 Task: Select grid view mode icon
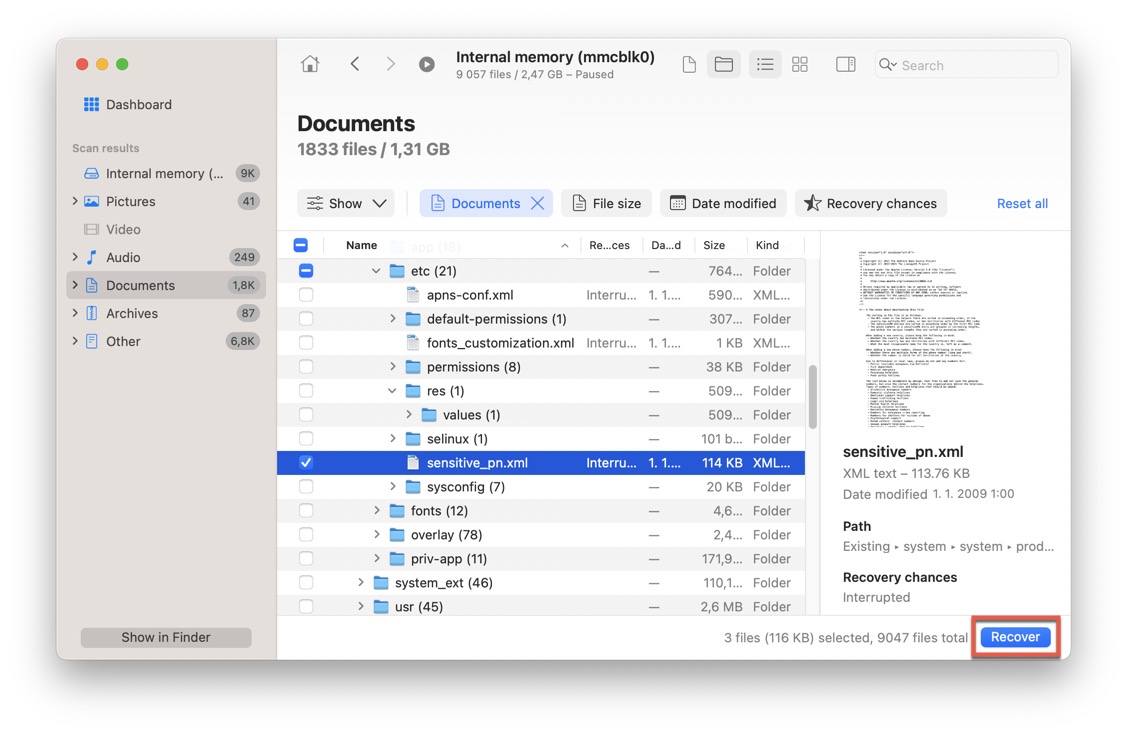click(800, 65)
